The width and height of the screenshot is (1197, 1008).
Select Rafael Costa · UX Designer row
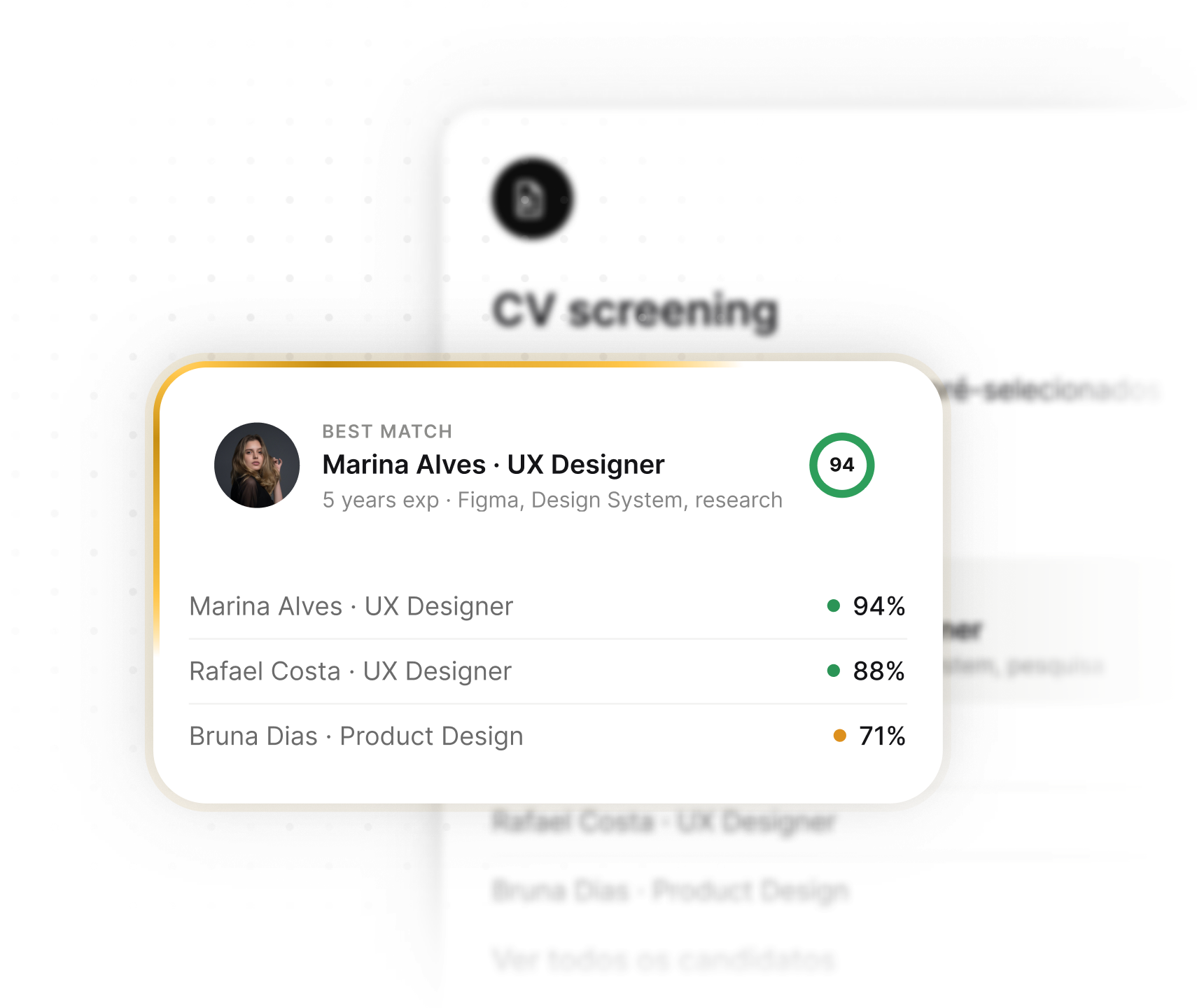coord(547,671)
